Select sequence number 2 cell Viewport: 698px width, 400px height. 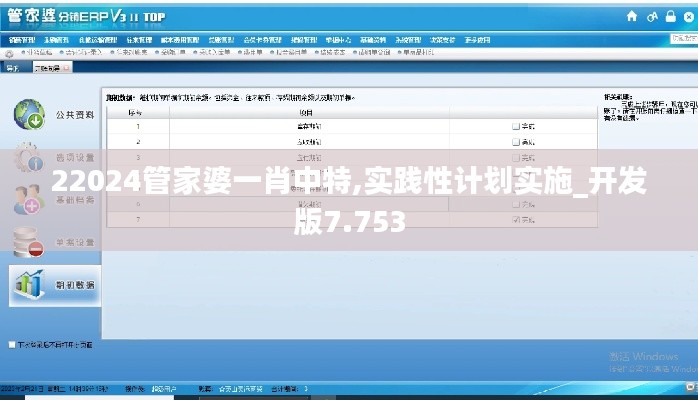138,142
